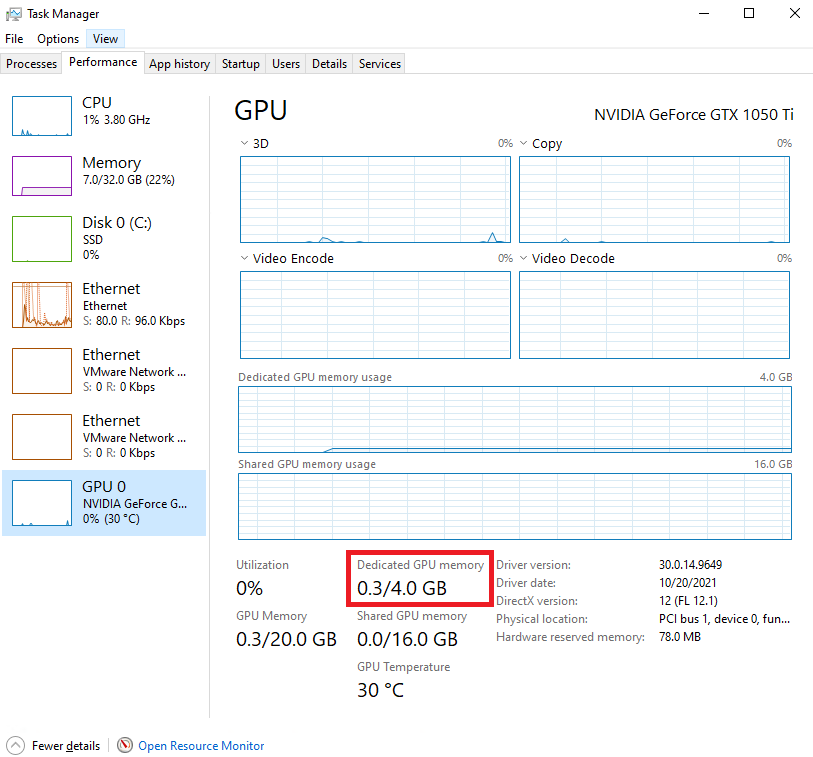Select the Memory entry in the sidebar
The height and width of the screenshot is (757, 813).
104,176
